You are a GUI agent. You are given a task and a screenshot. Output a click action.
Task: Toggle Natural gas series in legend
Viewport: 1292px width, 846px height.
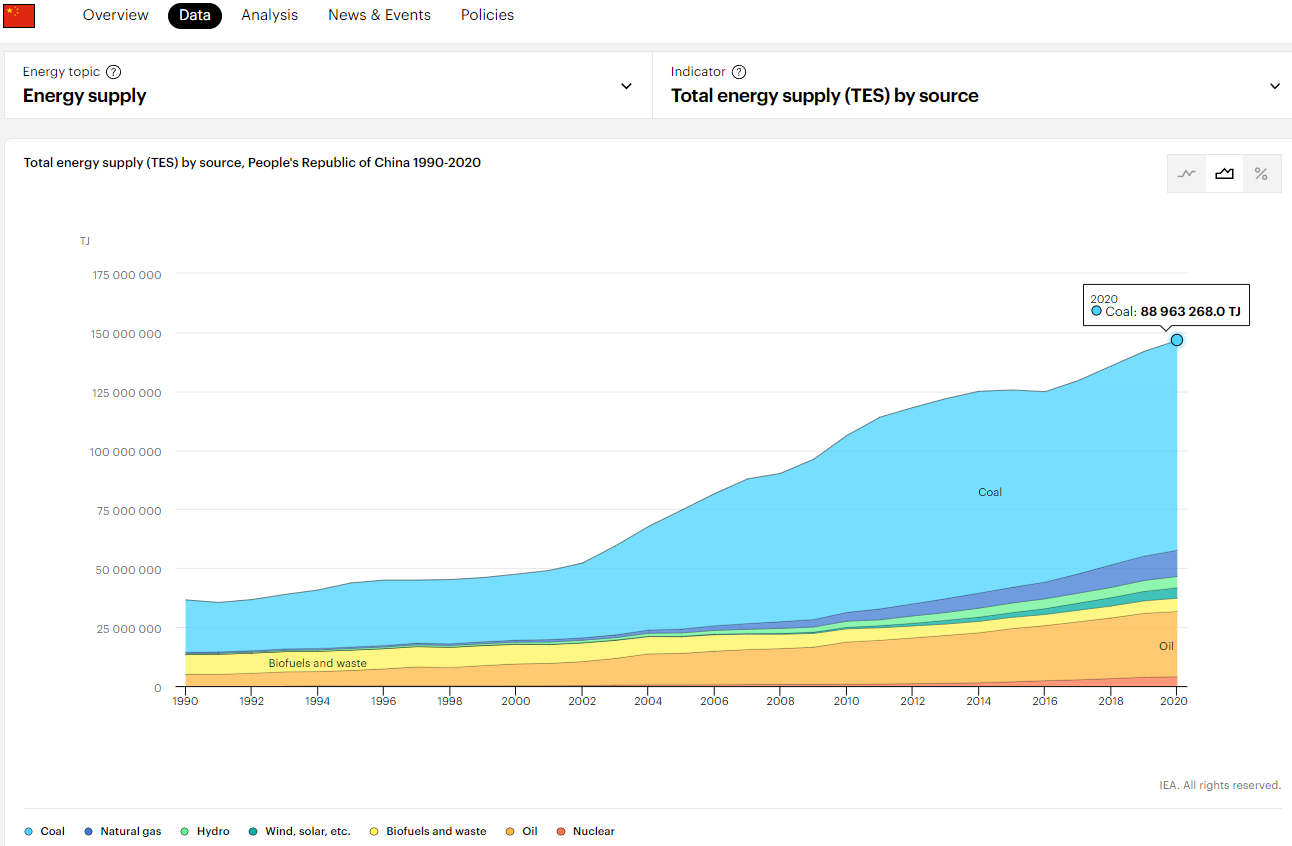122,831
